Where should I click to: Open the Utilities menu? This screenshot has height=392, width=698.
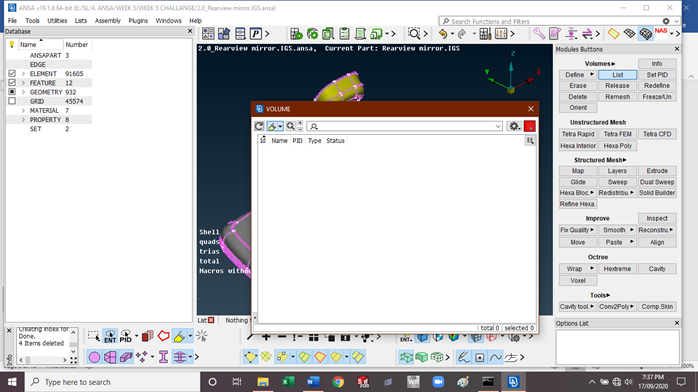click(57, 21)
